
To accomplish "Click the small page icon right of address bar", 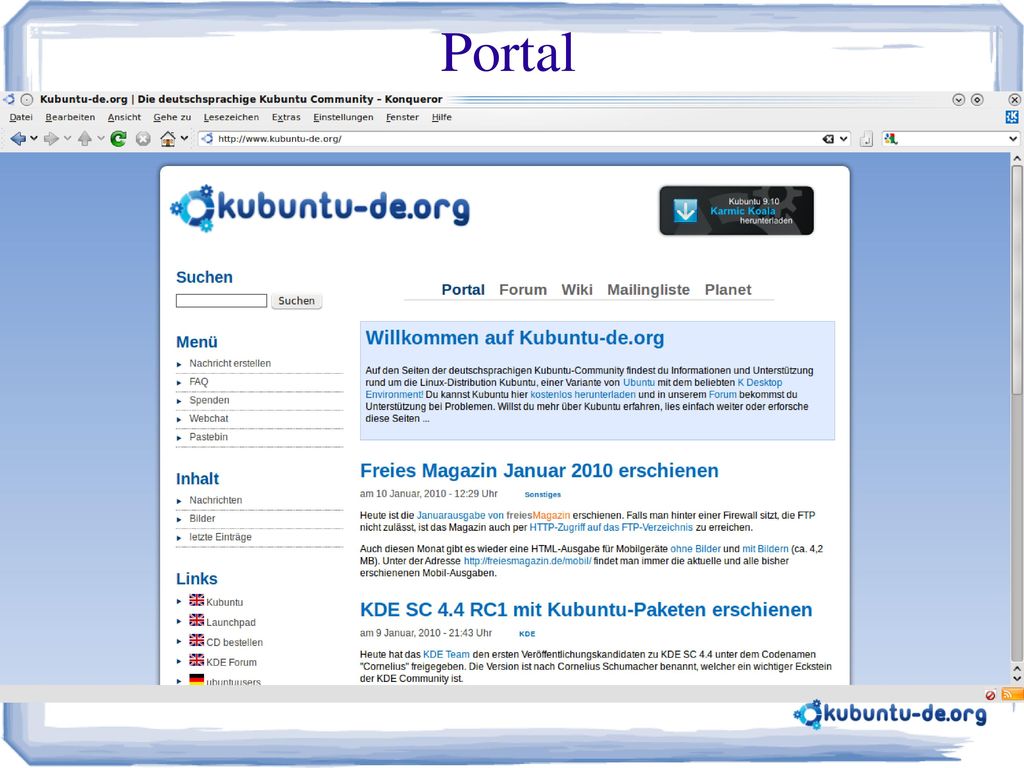I will click(x=866, y=138).
